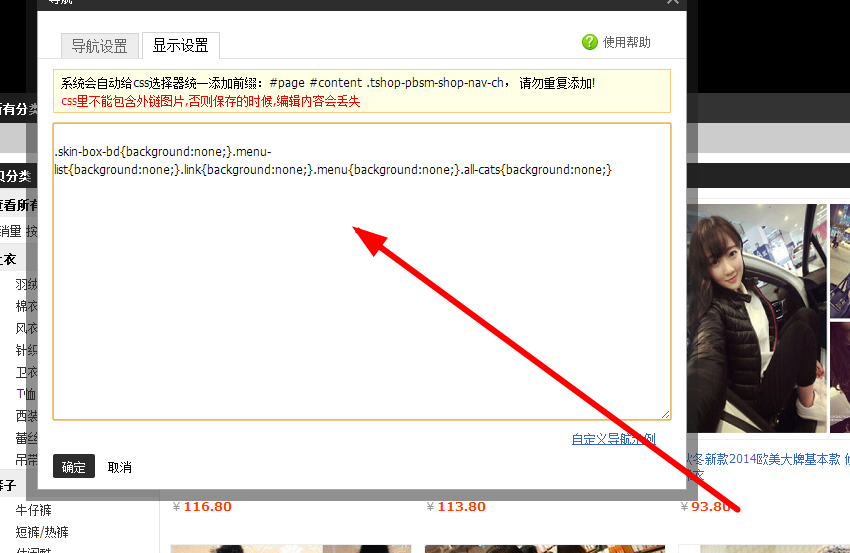Open the 牛仔裤 category in sidebar

[x=35, y=511]
